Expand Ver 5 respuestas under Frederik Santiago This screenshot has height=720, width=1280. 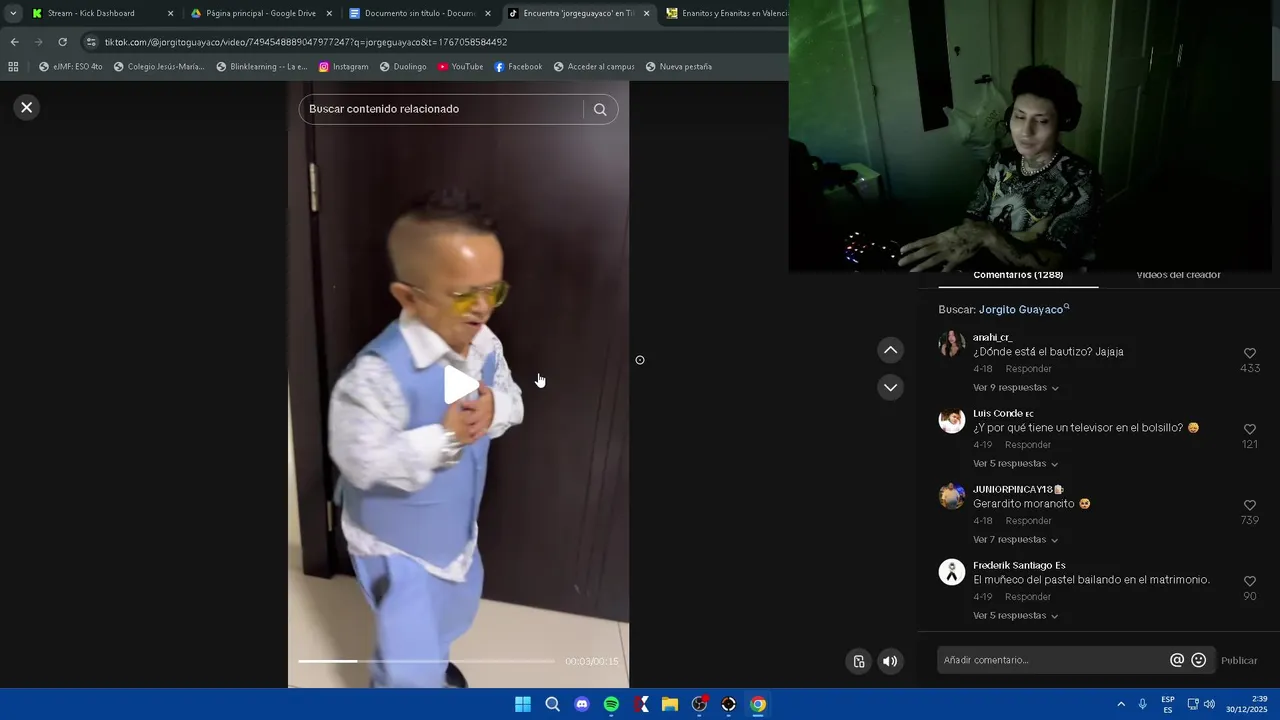1016,616
